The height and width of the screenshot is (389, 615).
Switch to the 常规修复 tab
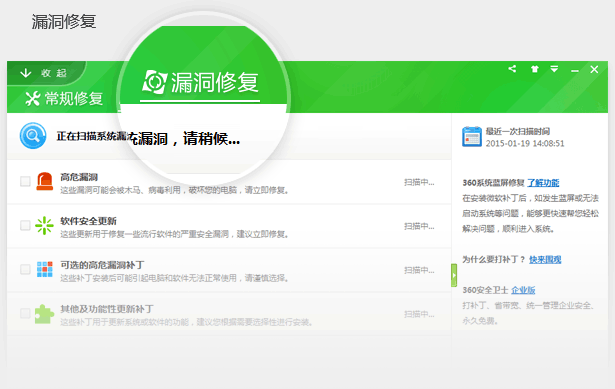tap(64, 98)
